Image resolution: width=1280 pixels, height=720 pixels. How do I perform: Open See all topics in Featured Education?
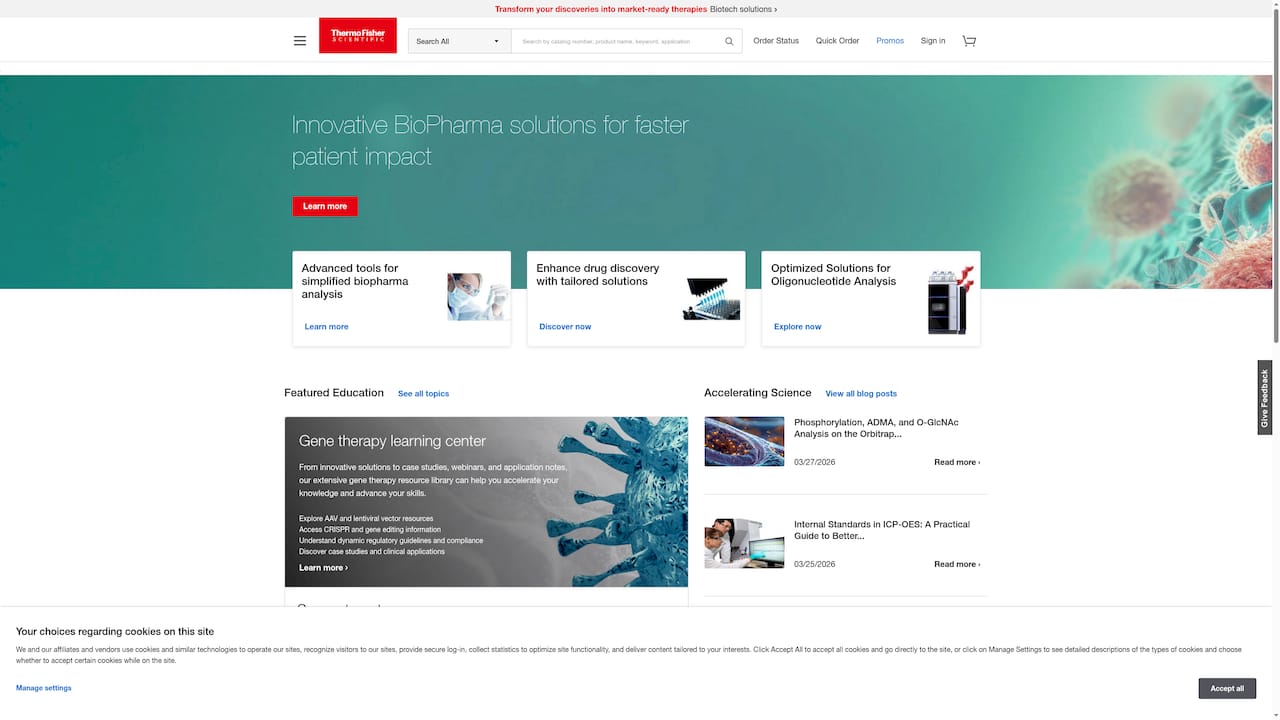point(423,393)
